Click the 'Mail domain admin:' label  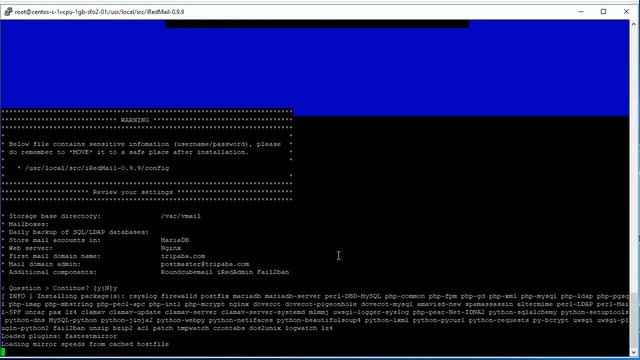(x=44, y=264)
